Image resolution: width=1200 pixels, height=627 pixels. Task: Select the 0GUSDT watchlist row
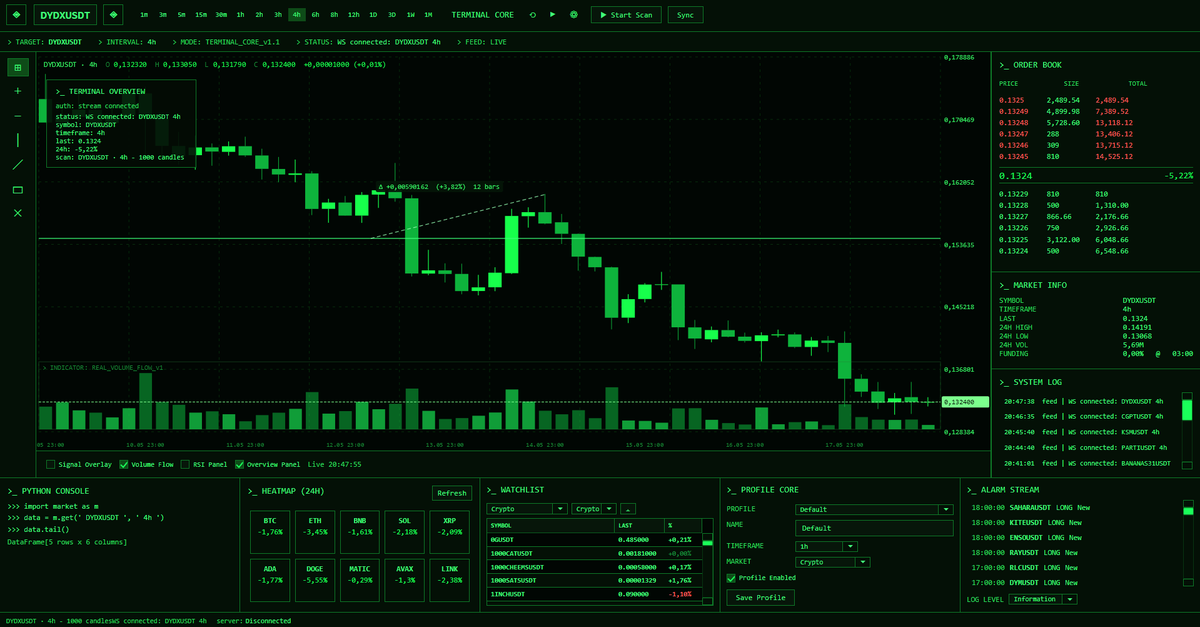[x=594, y=539]
